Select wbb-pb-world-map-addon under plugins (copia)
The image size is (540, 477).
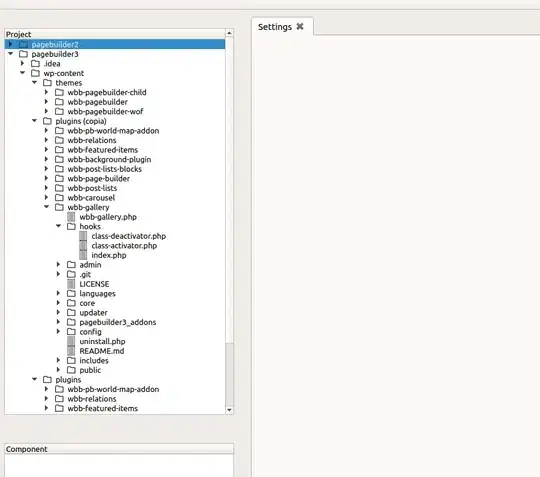[113, 131]
